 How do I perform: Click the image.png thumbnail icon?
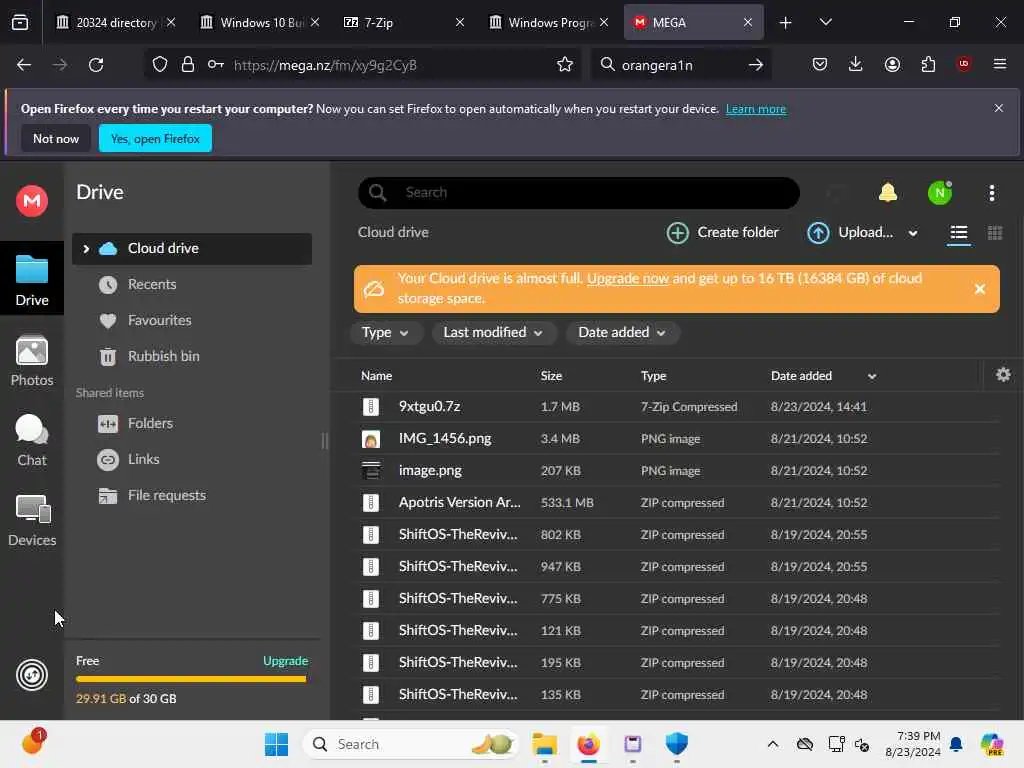(x=371, y=471)
